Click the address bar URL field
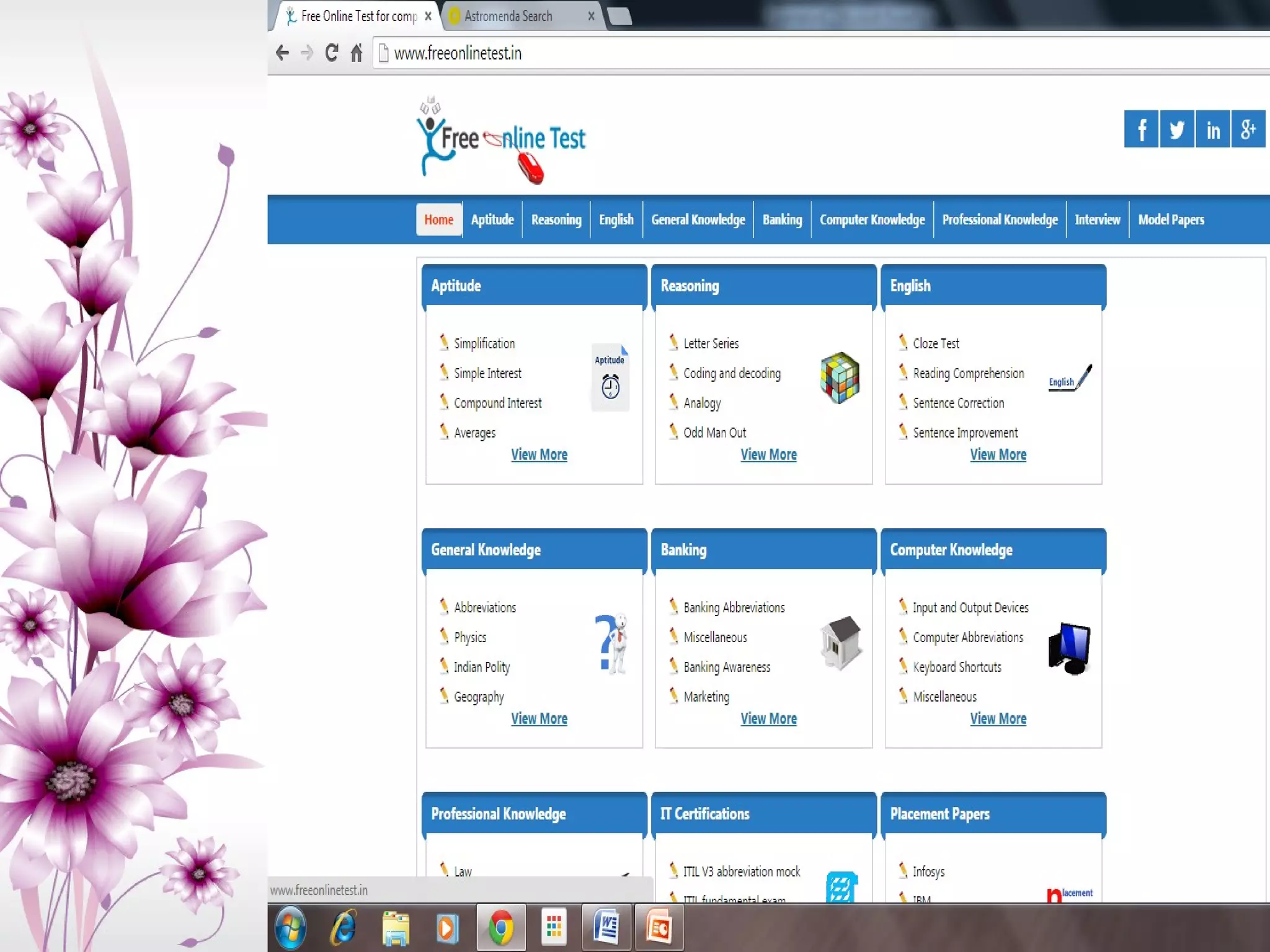Image resolution: width=1270 pixels, height=952 pixels. [822, 53]
